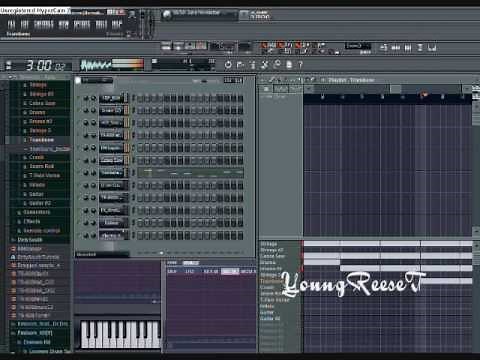
Task: Select T Pain Voice in the browser
Action: pyautogui.click(x=44, y=175)
